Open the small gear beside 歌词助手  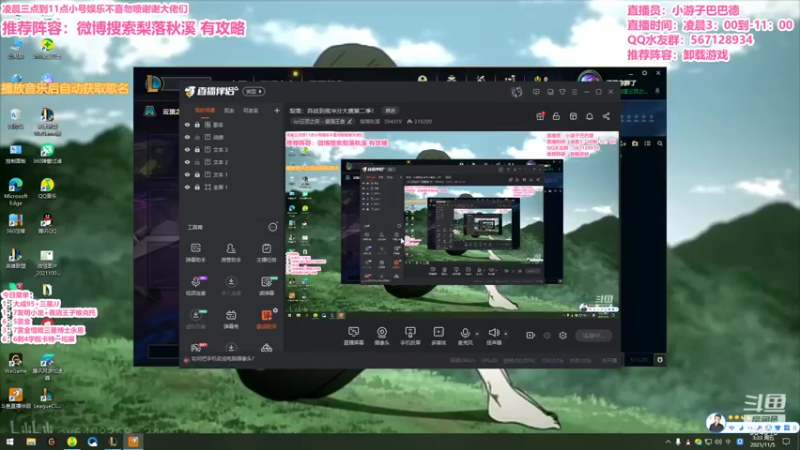pyautogui.click(x=276, y=310)
